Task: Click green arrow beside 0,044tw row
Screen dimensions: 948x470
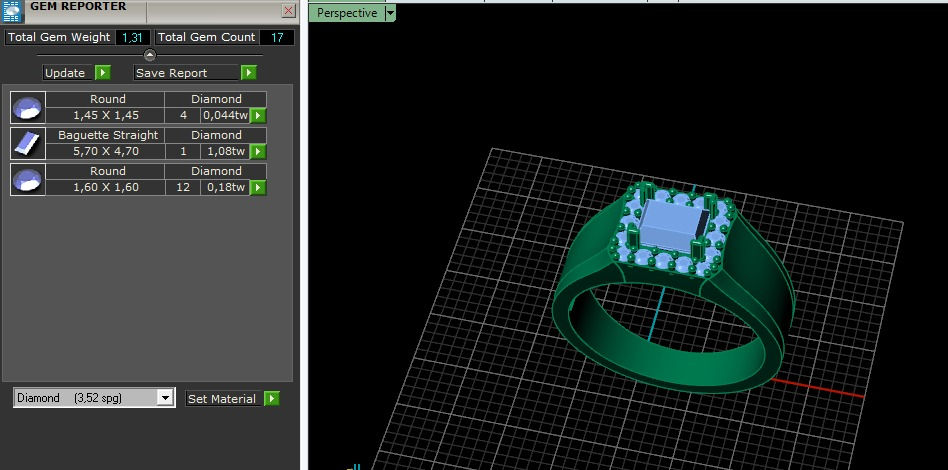Action: point(258,116)
